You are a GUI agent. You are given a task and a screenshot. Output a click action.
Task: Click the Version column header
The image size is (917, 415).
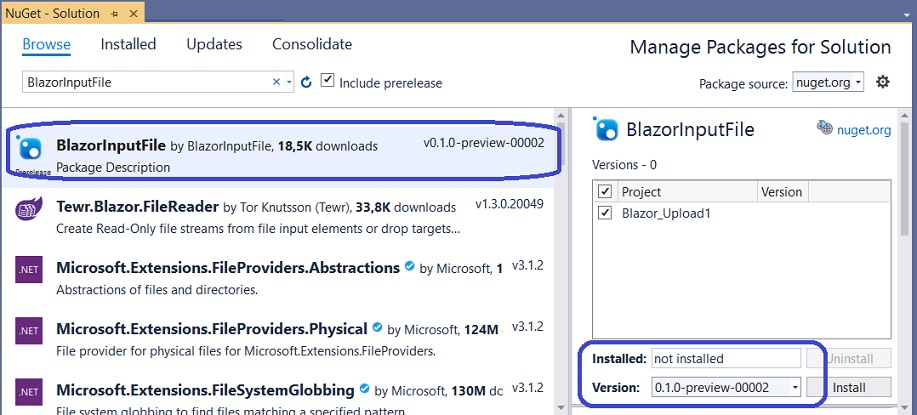tap(782, 192)
